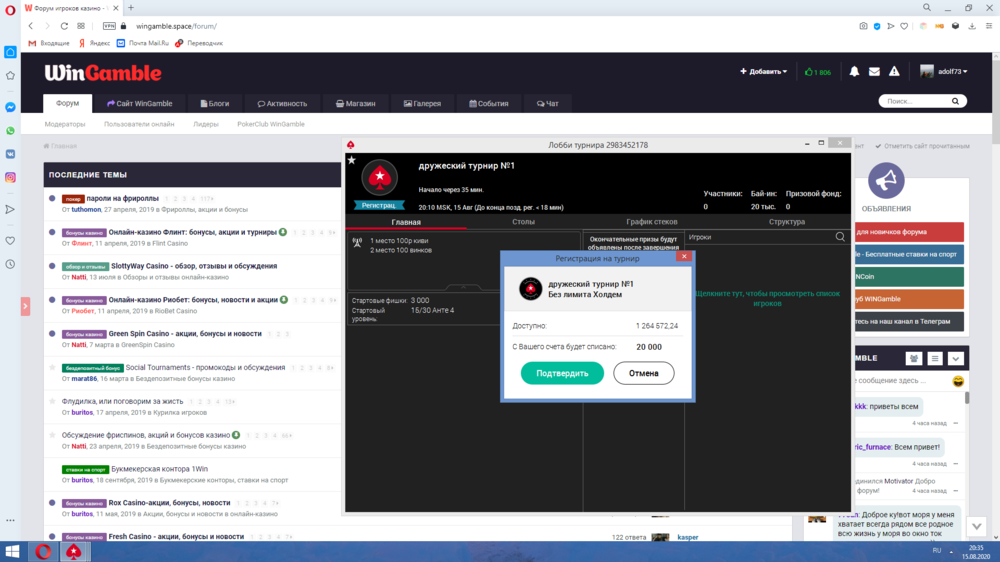Click the player search magnifier icon

[840, 237]
